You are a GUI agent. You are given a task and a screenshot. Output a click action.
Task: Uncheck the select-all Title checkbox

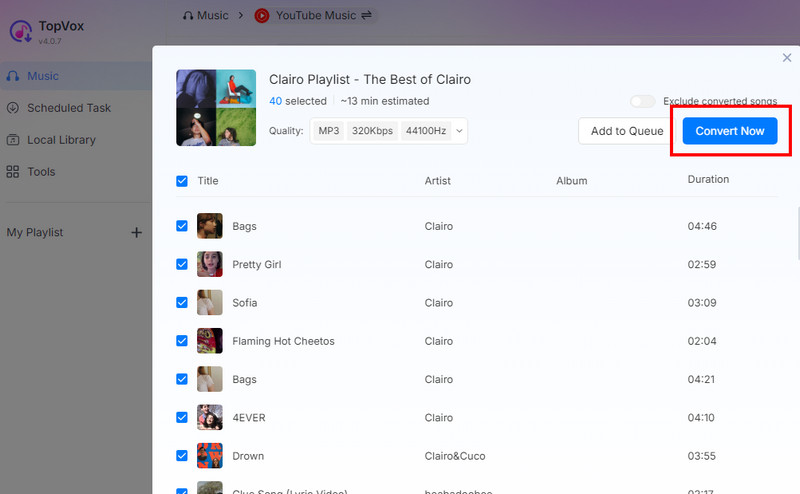coord(182,181)
